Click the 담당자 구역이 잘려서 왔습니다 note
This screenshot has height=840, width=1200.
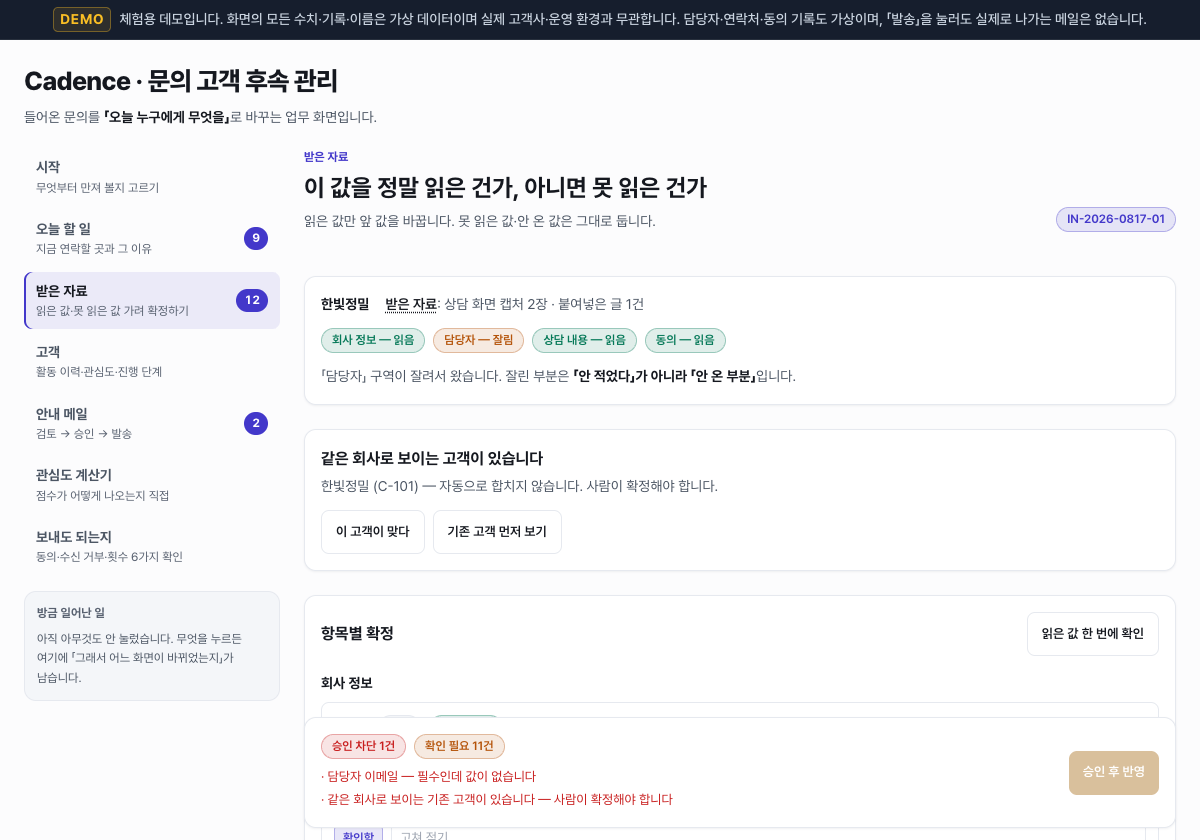coord(558,376)
